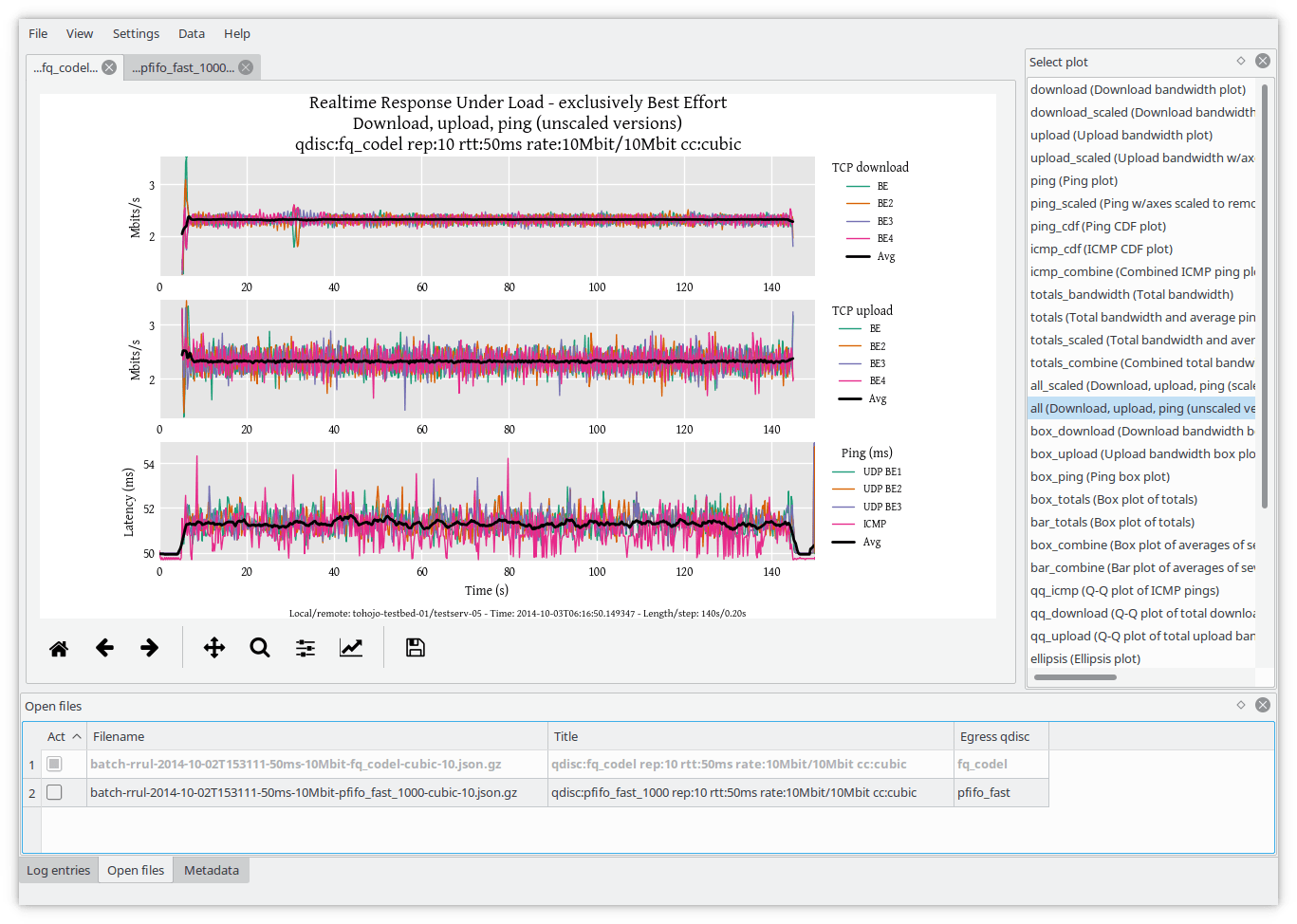1297x924 pixels.
Task: Check the Act box for the pfifo_fast_1000 file
Action: pos(54,792)
